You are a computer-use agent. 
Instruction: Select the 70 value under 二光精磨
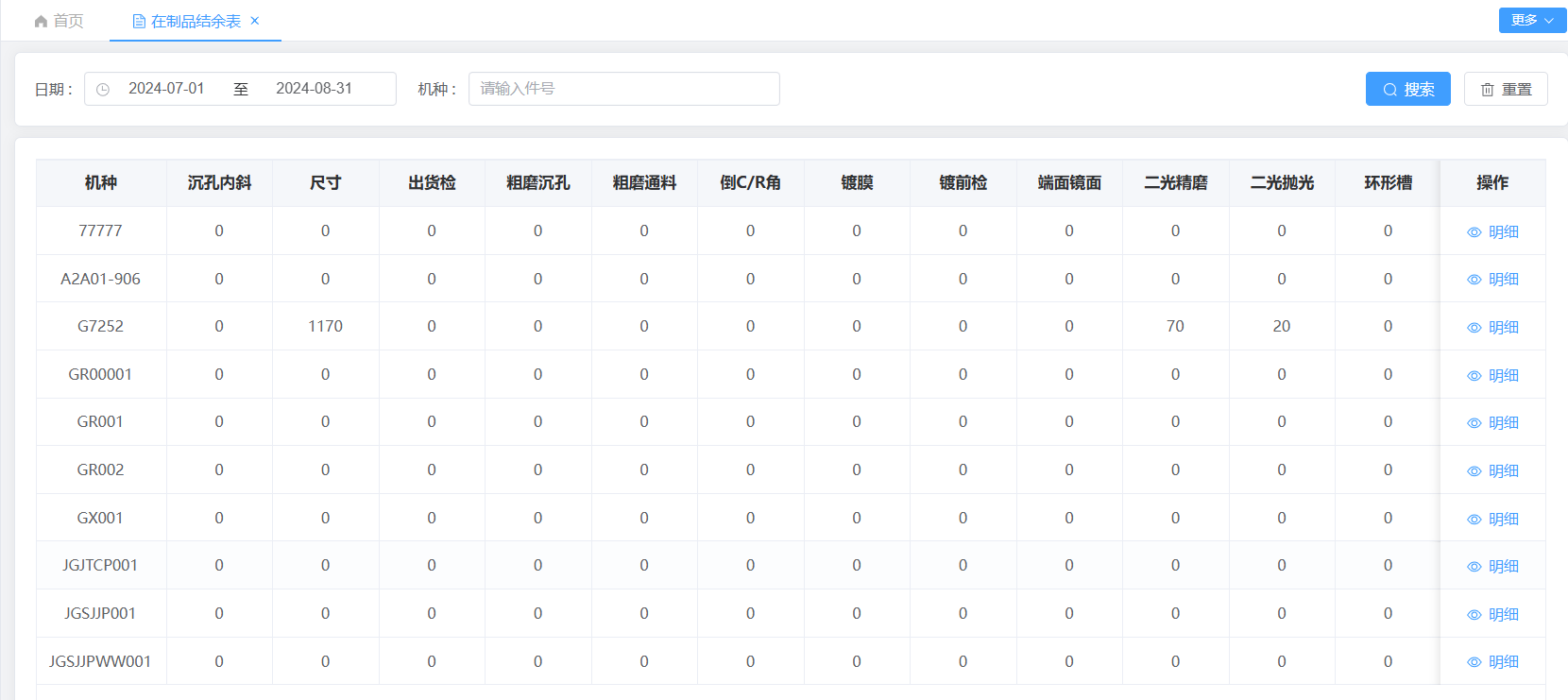click(x=1175, y=326)
